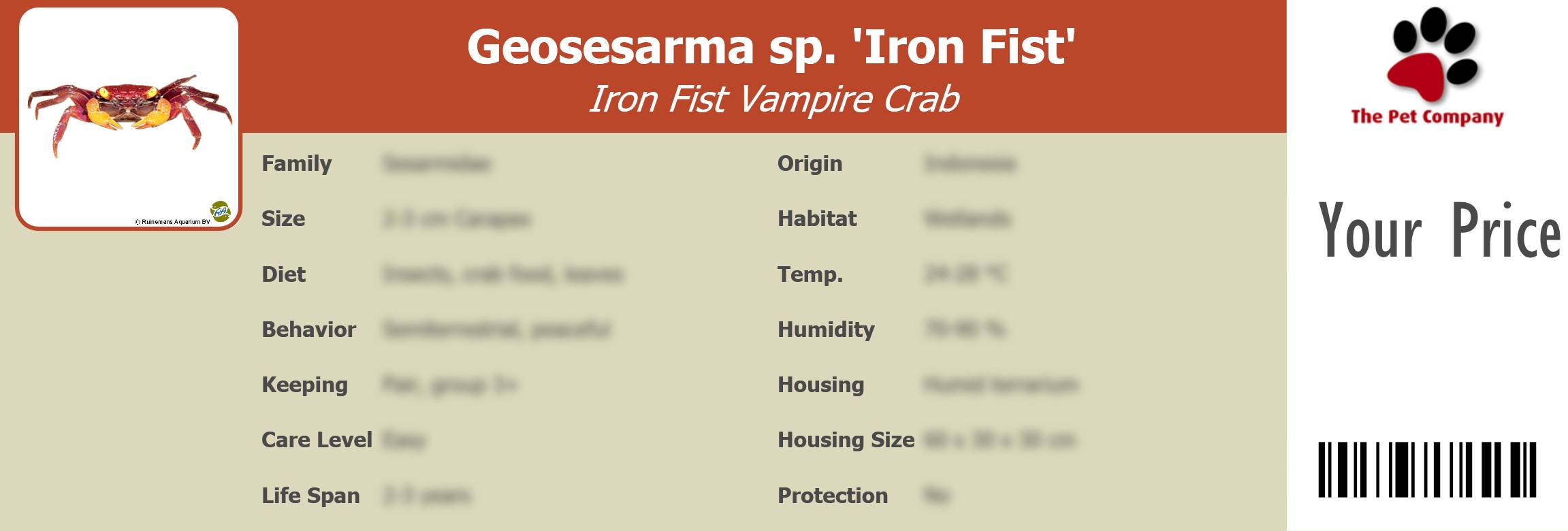This screenshot has width=1568, height=531.
Task: Select the Protection field label
Action: (833, 496)
